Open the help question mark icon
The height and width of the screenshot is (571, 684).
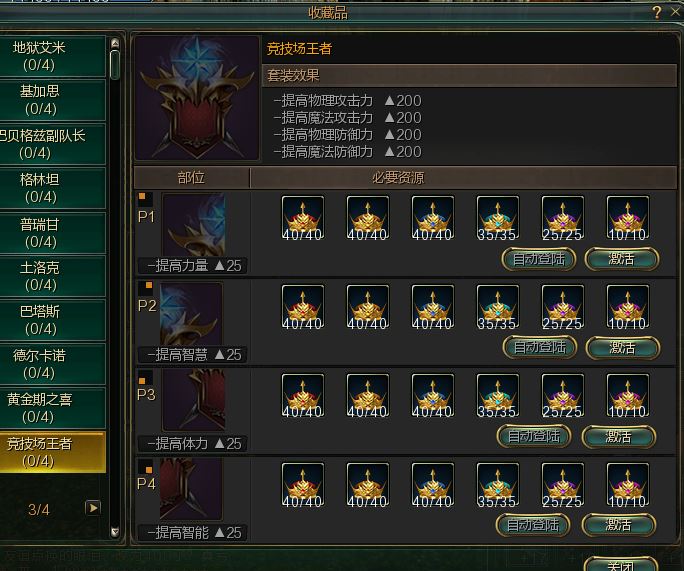click(x=657, y=12)
